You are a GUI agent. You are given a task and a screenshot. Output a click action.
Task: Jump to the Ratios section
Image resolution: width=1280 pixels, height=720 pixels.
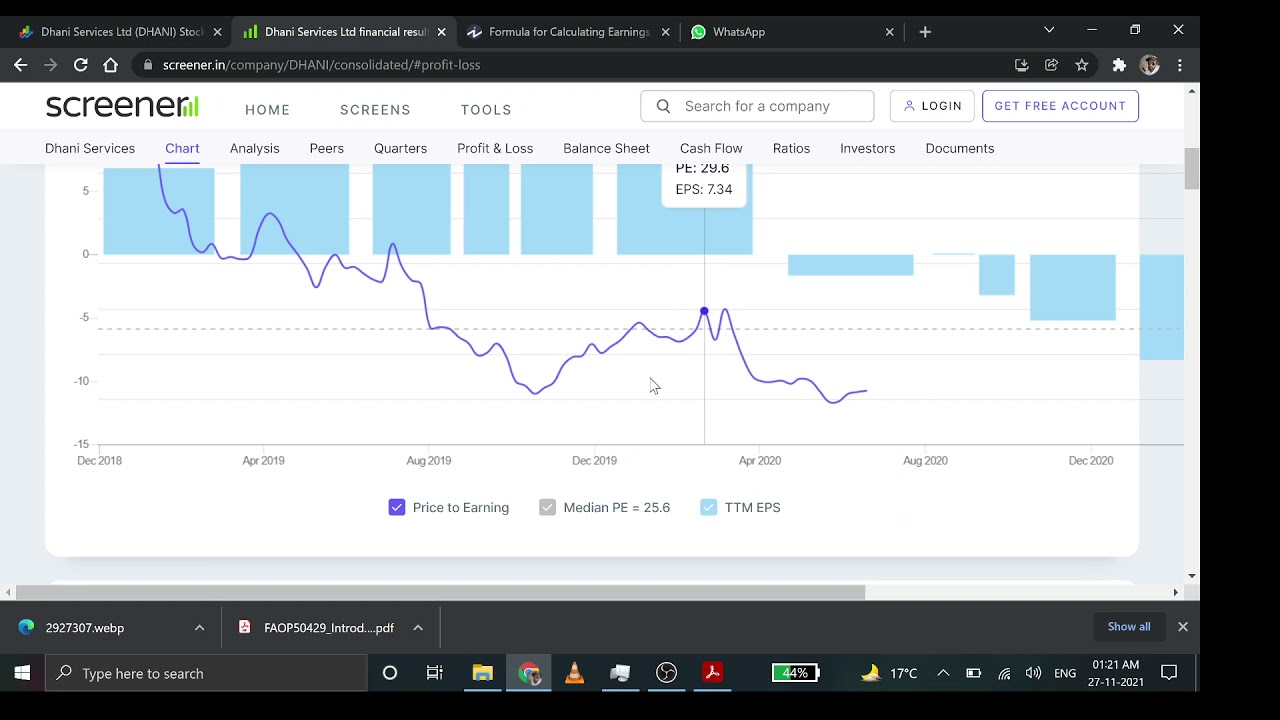coord(791,148)
